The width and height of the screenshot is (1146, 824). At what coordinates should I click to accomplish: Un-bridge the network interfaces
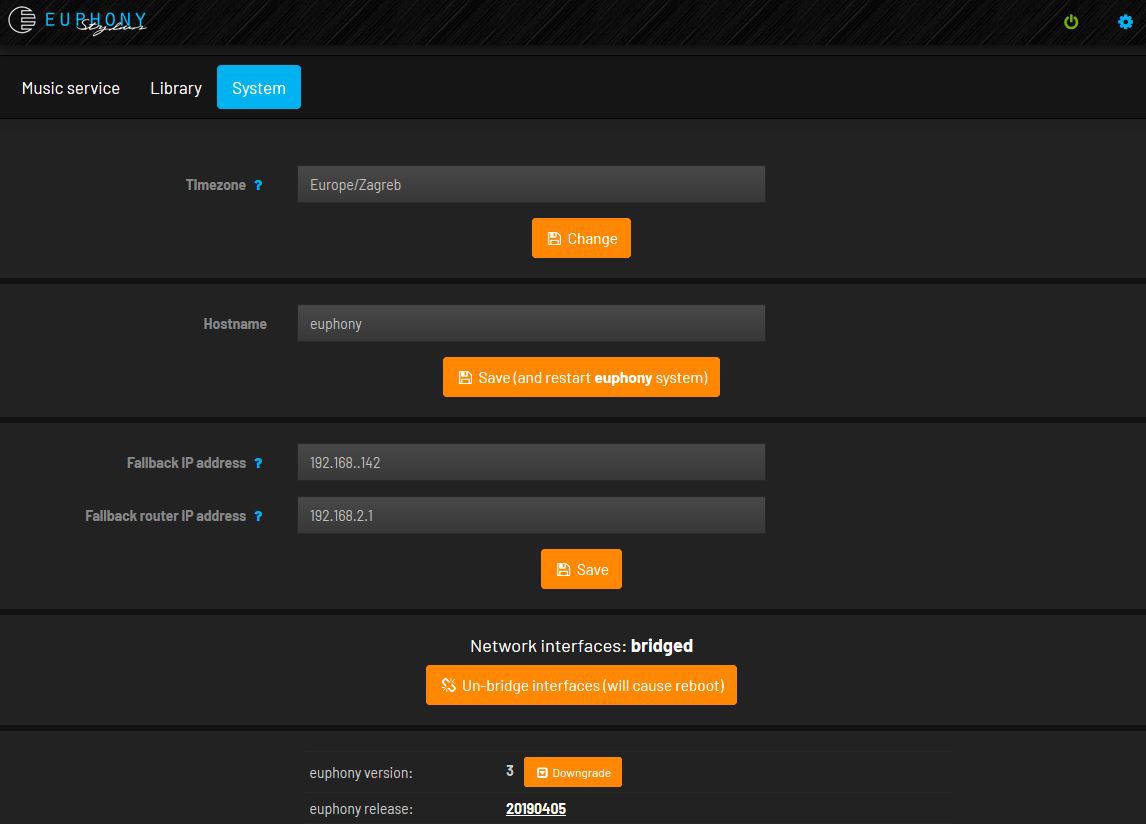[581, 685]
